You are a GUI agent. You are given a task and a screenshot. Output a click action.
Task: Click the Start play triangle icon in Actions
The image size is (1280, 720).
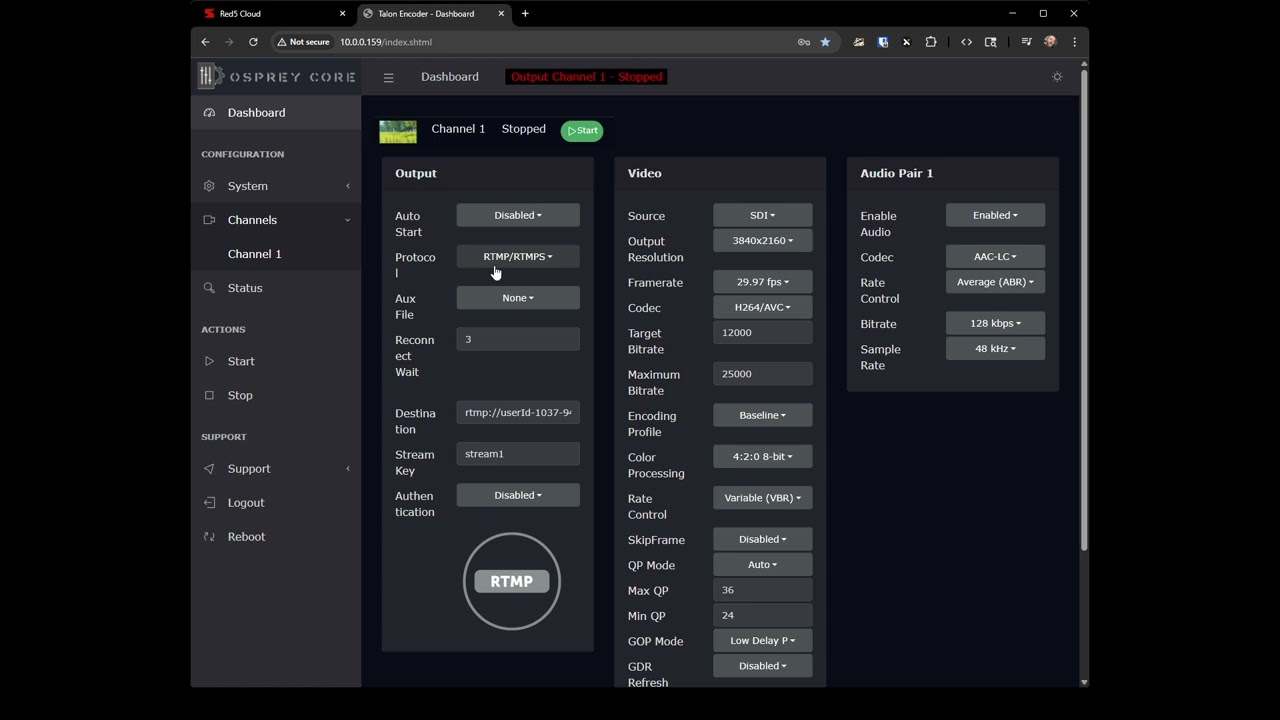tap(209, 361)
